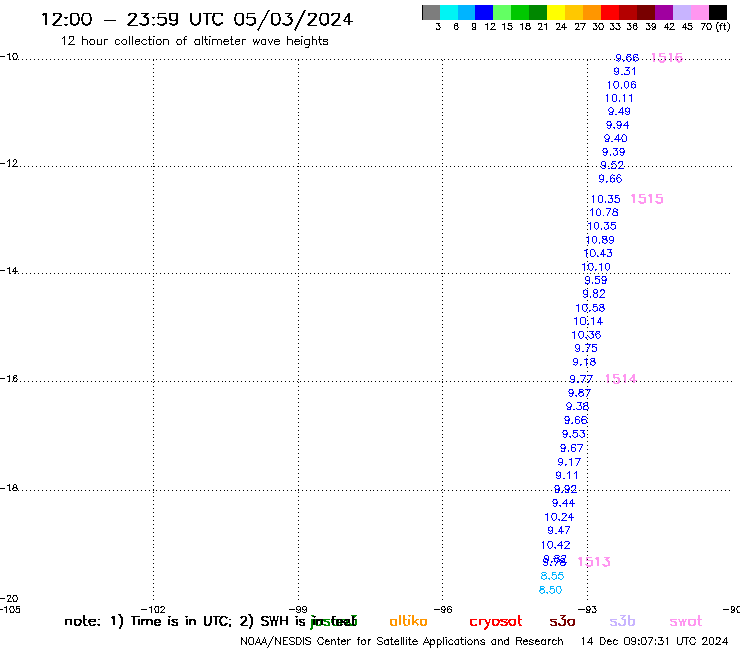Screen dimensions: 740x650
Task: Select the bright red legend swatch
Action: point(610,12)
